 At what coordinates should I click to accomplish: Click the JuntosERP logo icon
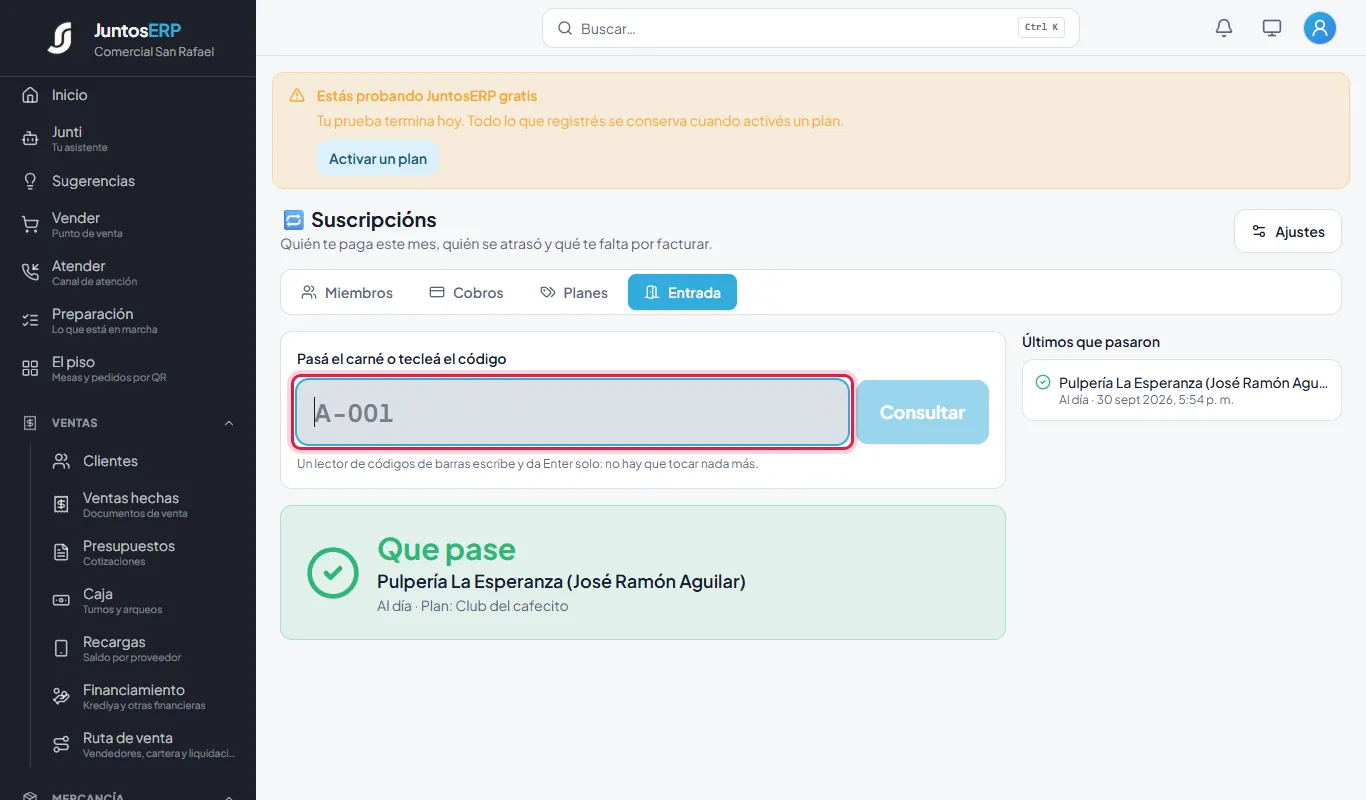coord(60,39)
